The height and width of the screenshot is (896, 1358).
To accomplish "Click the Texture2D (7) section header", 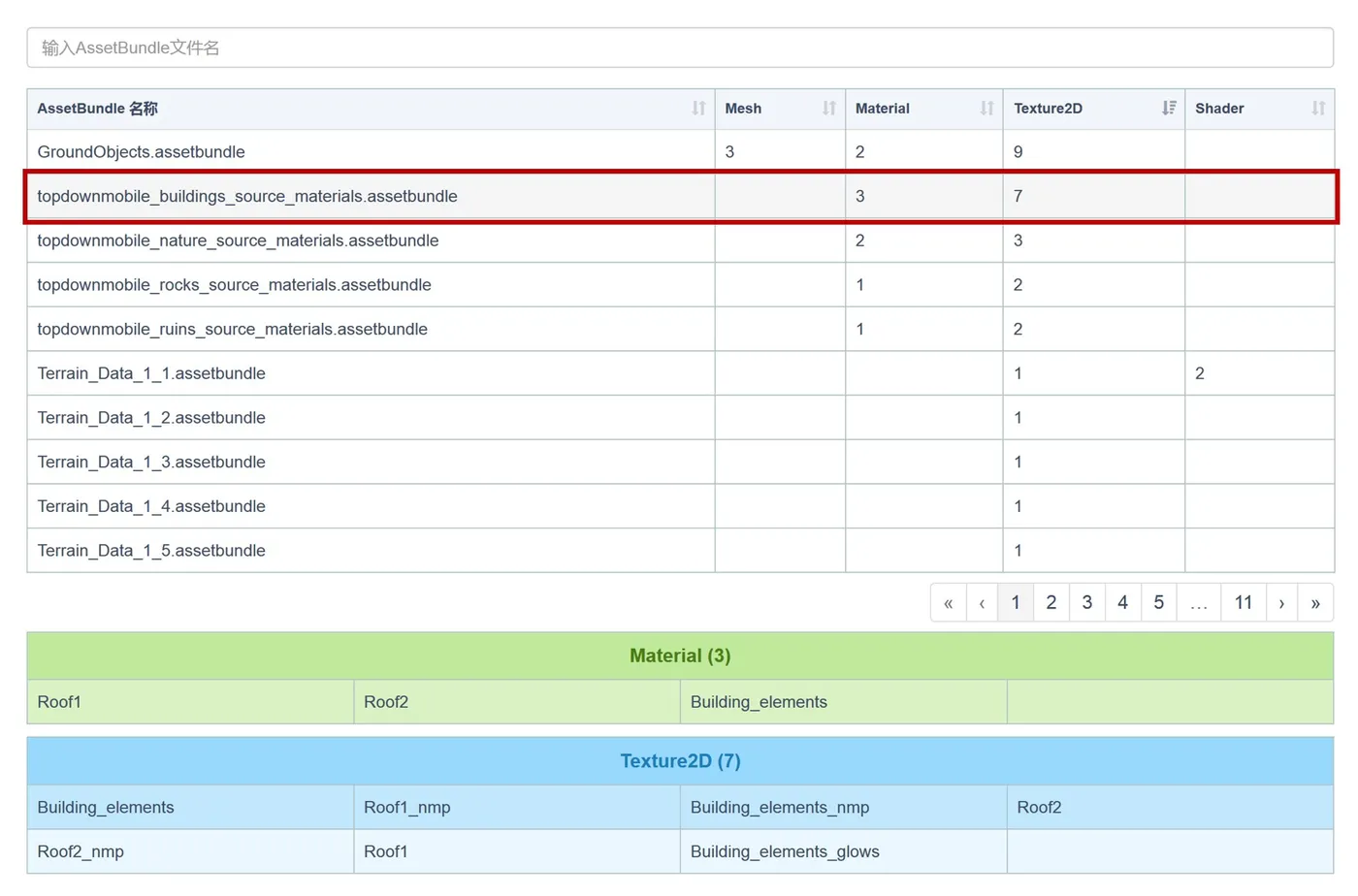I will coord(680,761).
